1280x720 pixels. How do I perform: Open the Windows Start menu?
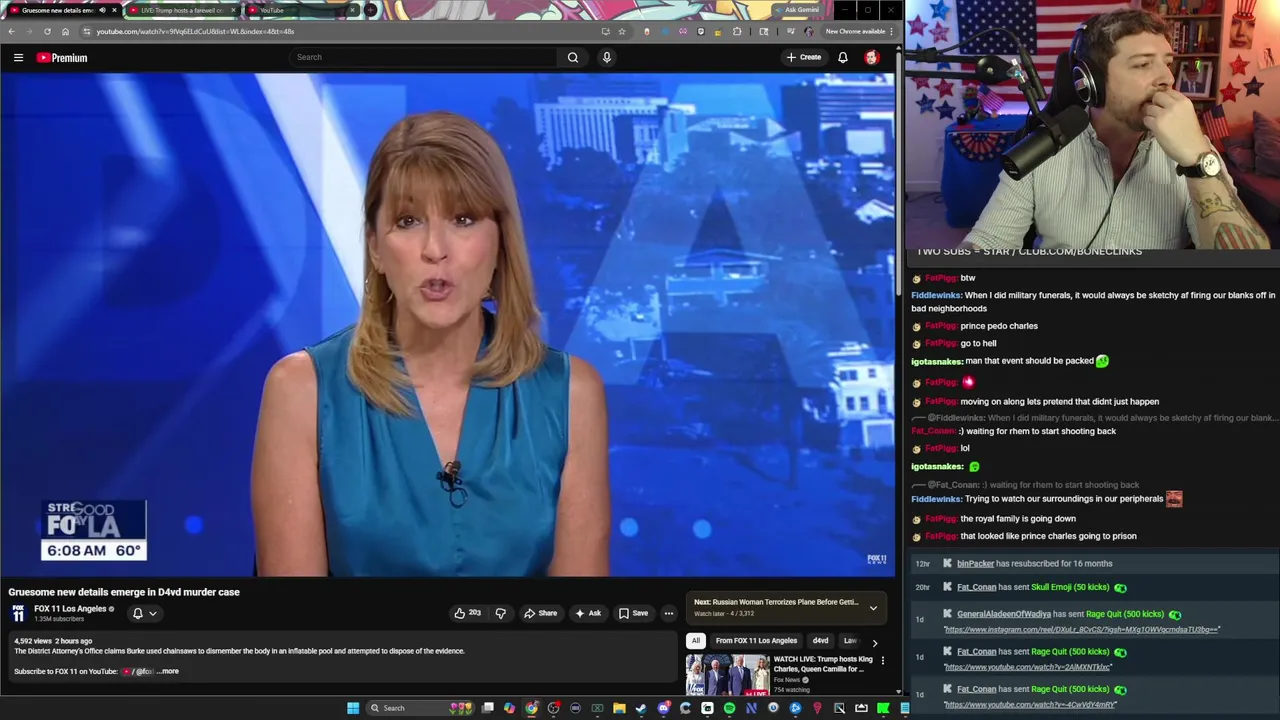point(353,708)
